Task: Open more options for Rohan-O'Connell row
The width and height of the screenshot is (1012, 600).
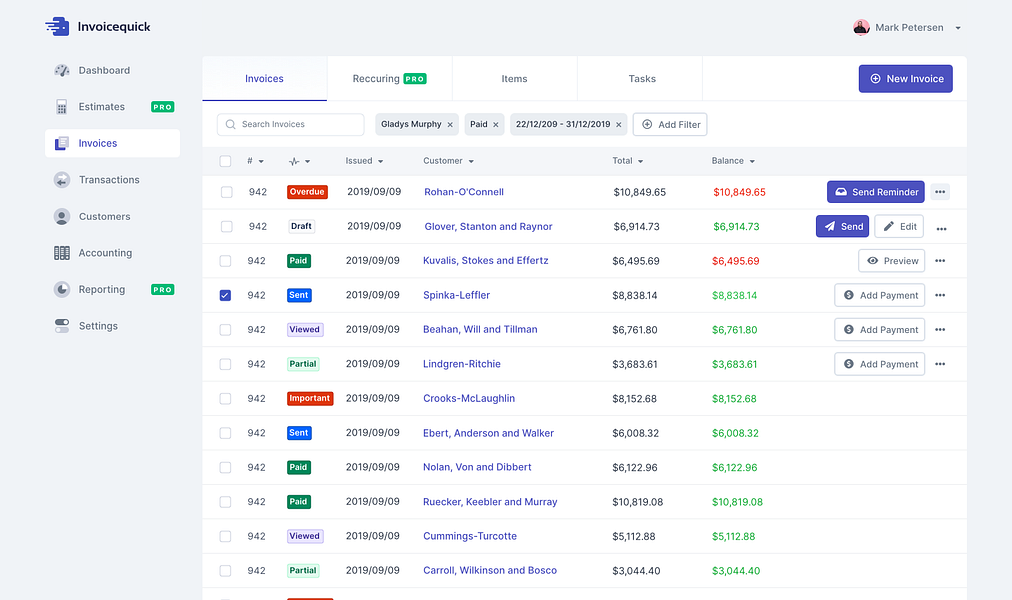Action: (x=940, y=192)
